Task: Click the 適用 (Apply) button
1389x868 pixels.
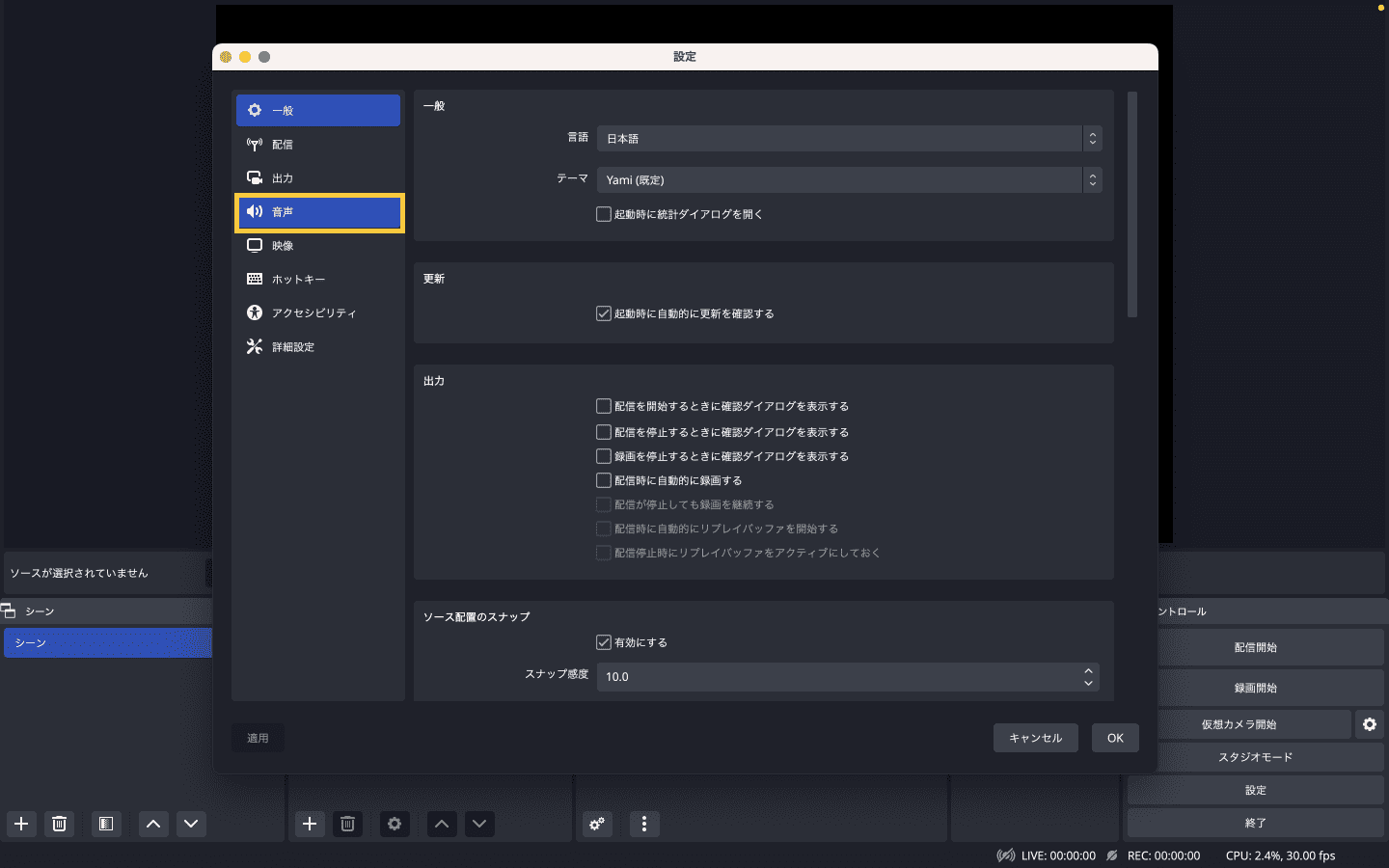Action: pos(258,738)
